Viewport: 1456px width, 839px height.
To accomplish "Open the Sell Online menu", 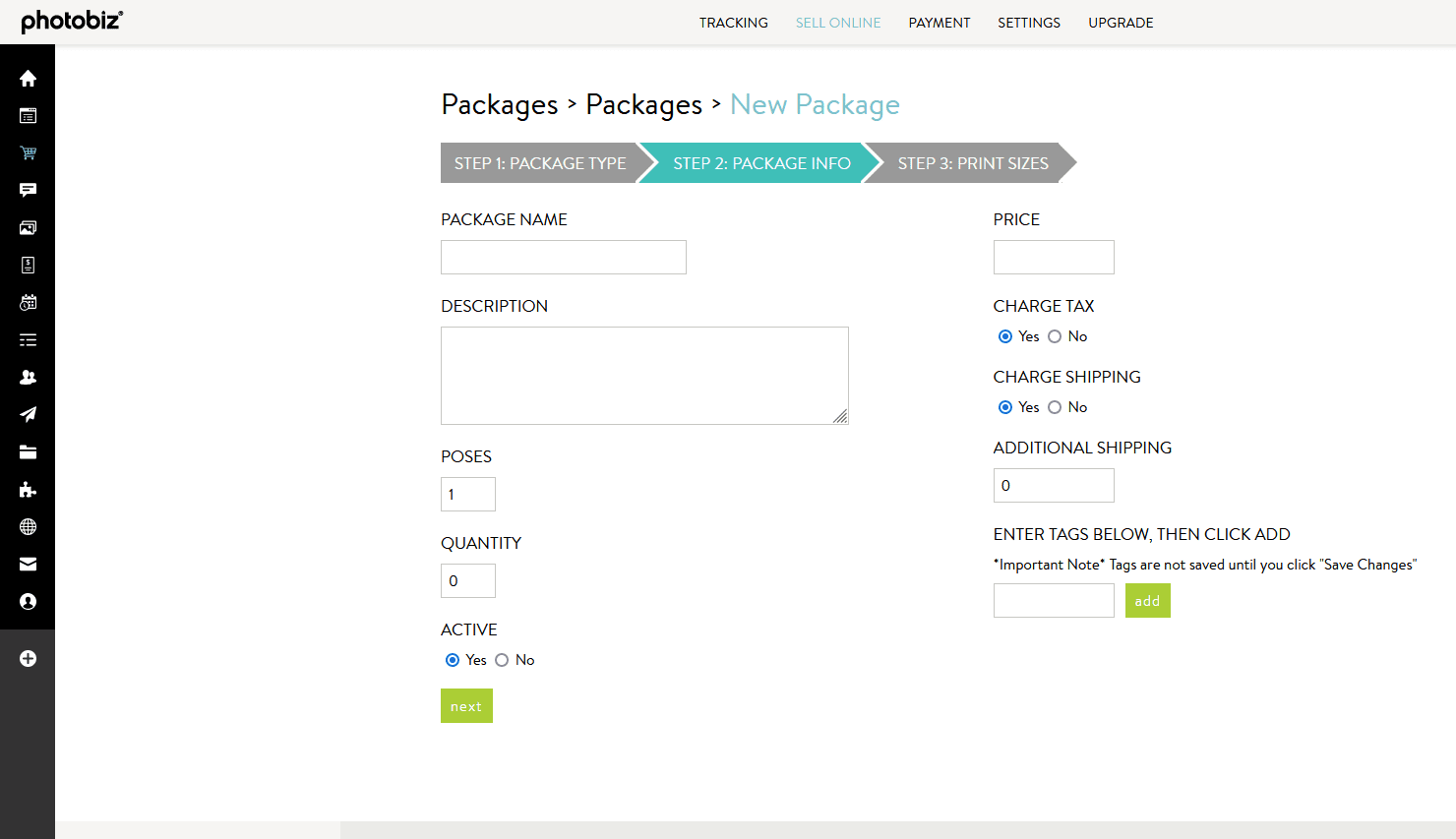I will point(838,23).
